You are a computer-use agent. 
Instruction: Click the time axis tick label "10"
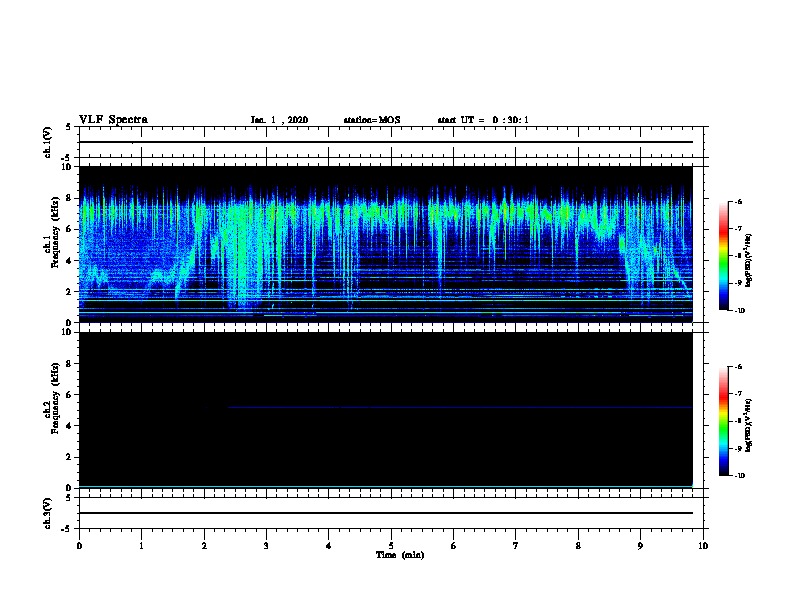[703, 546]
